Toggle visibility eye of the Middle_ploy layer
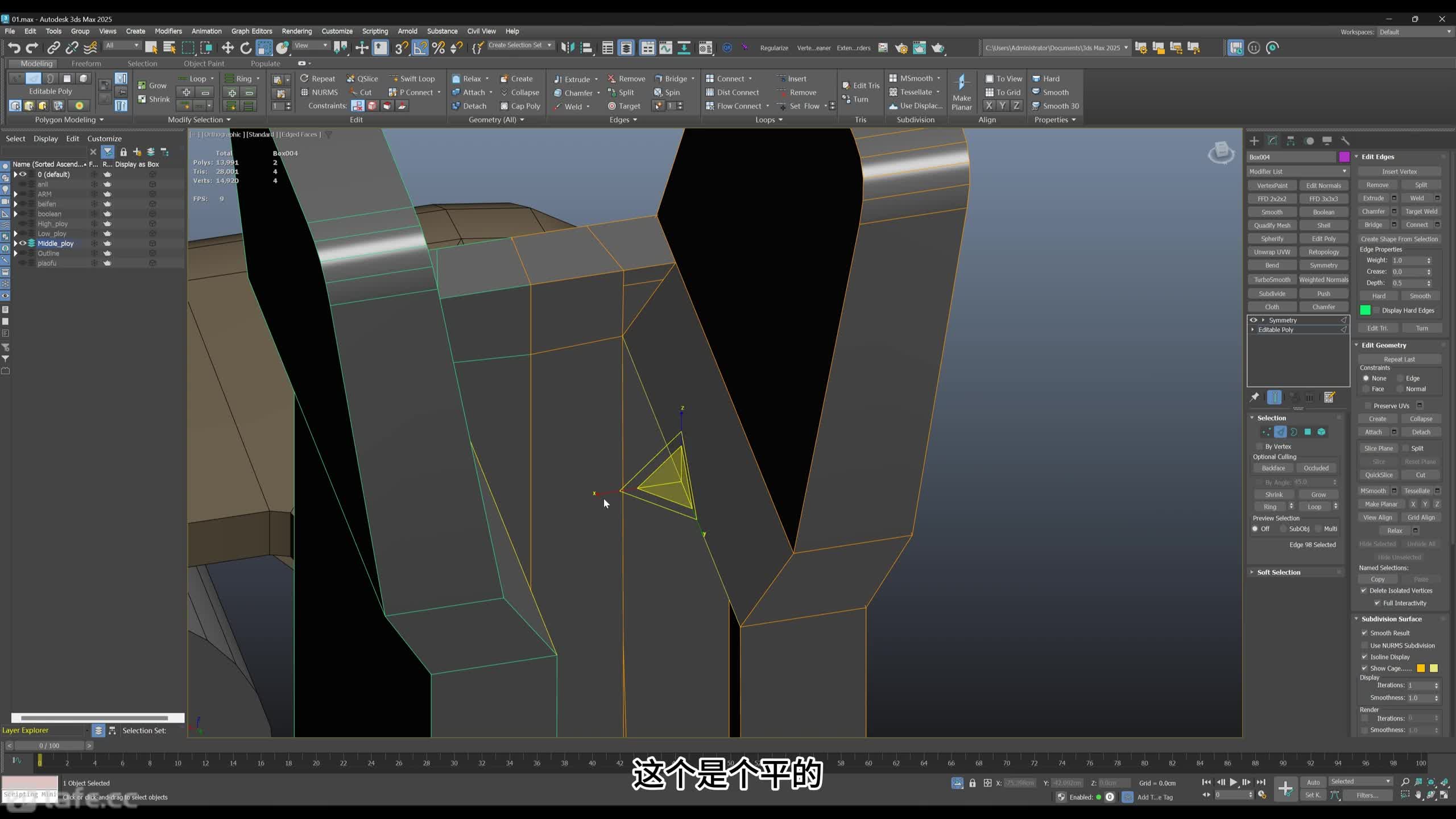This screenshot has width=1456, height=819. click(x=23, y=243)
